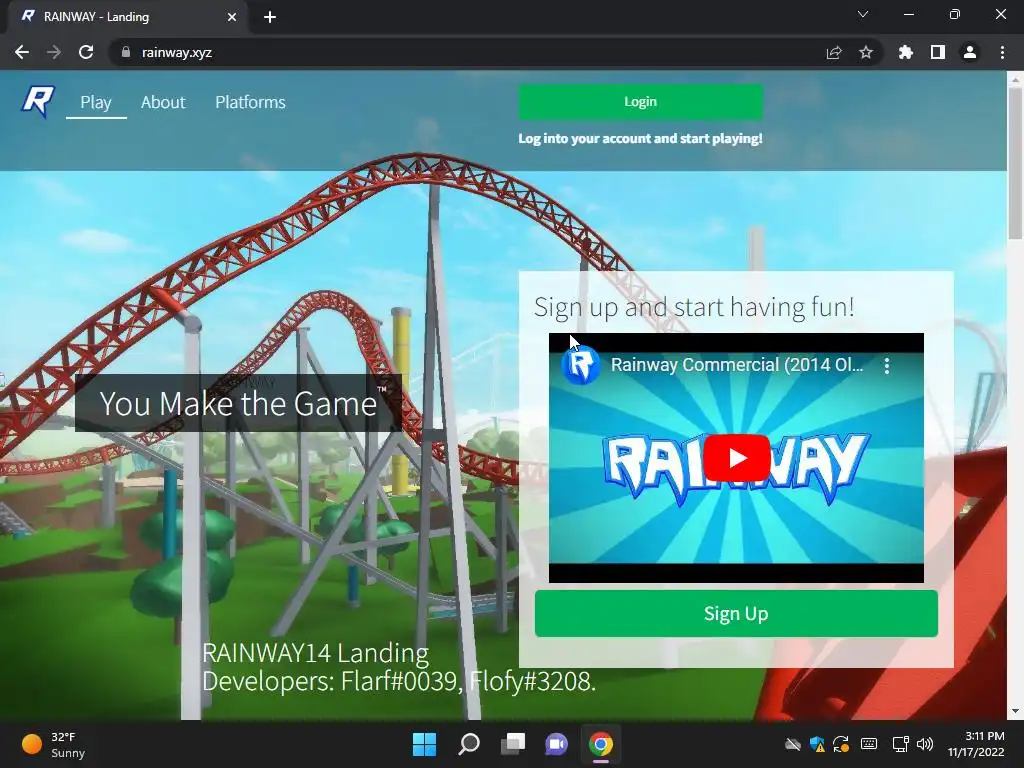Viewport: 1024px width, 768px height.
Task: Reload the rainway.xyz page
Action: coord(86,52)
